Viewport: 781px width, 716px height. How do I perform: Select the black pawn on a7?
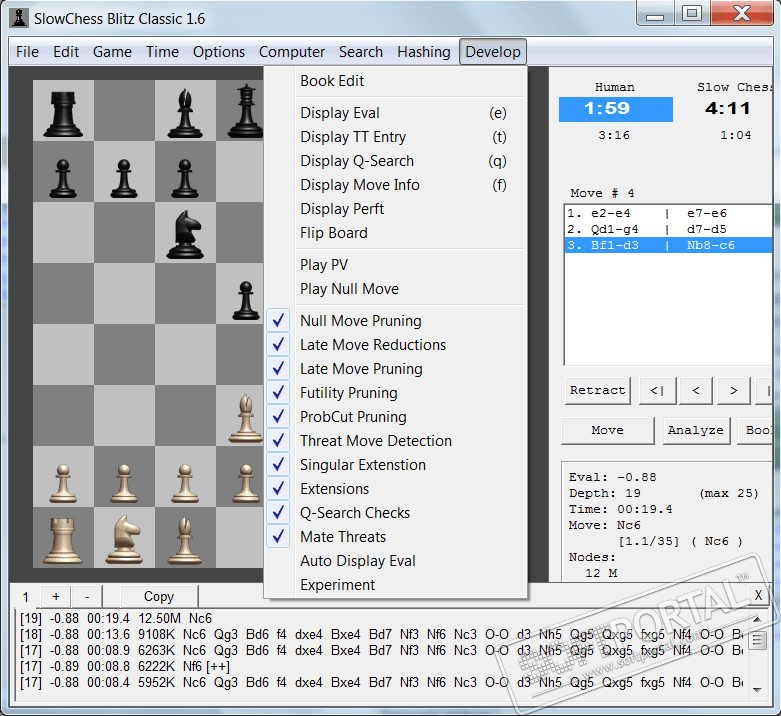pos(63,179)
